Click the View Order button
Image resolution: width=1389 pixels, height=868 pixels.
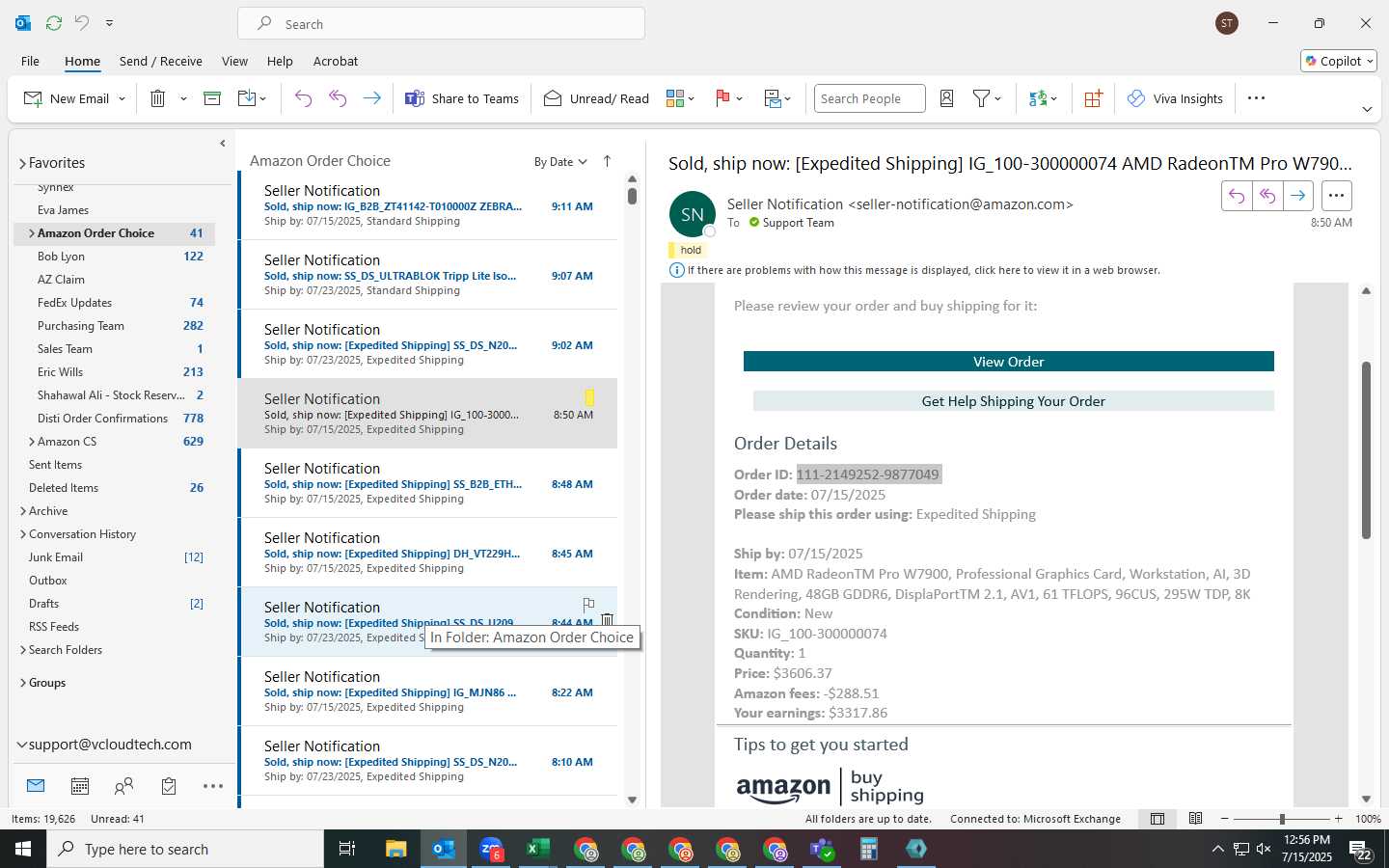point(1008,362)
